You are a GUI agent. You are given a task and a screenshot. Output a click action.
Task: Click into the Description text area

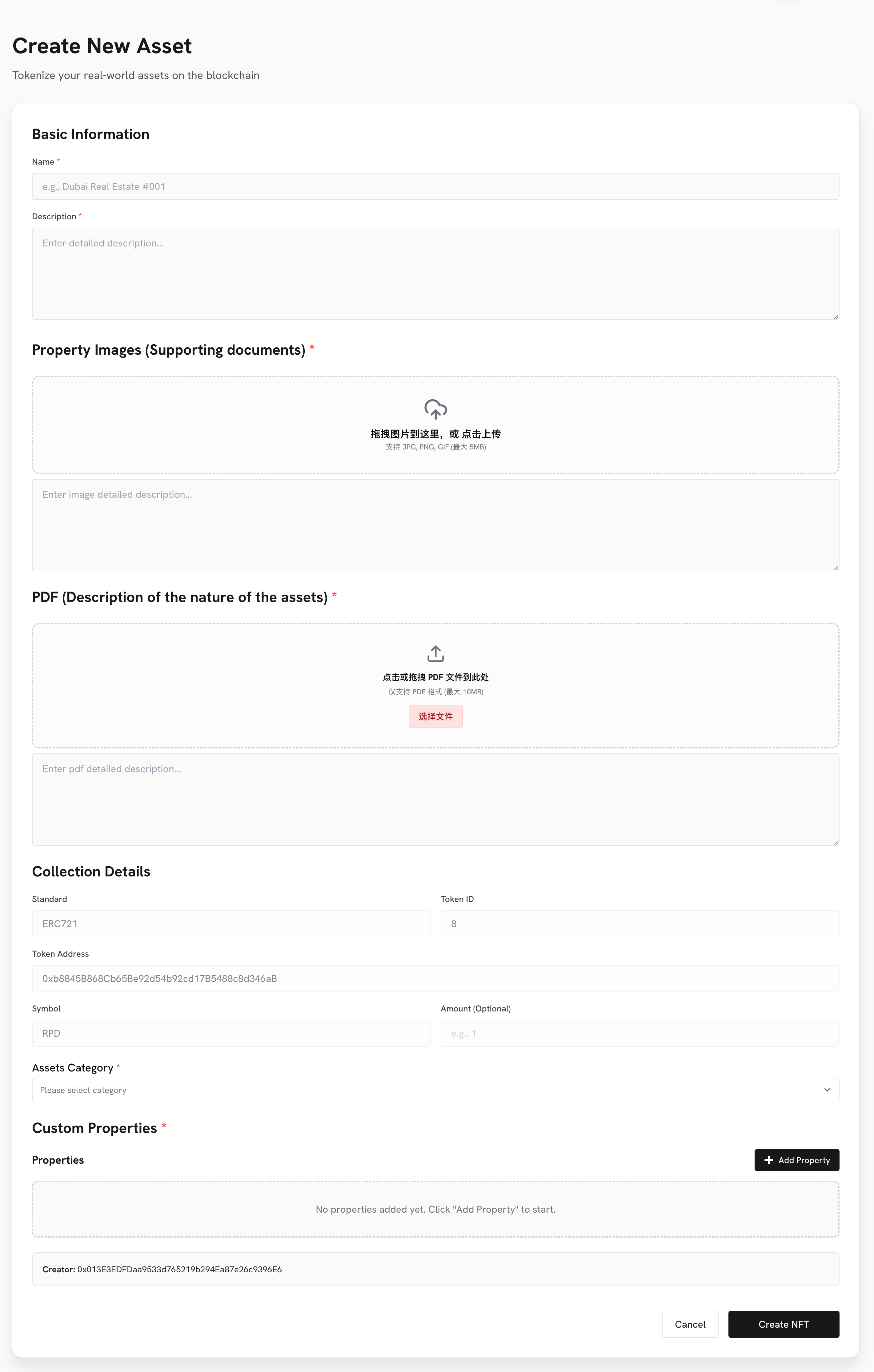coord(435,273)
